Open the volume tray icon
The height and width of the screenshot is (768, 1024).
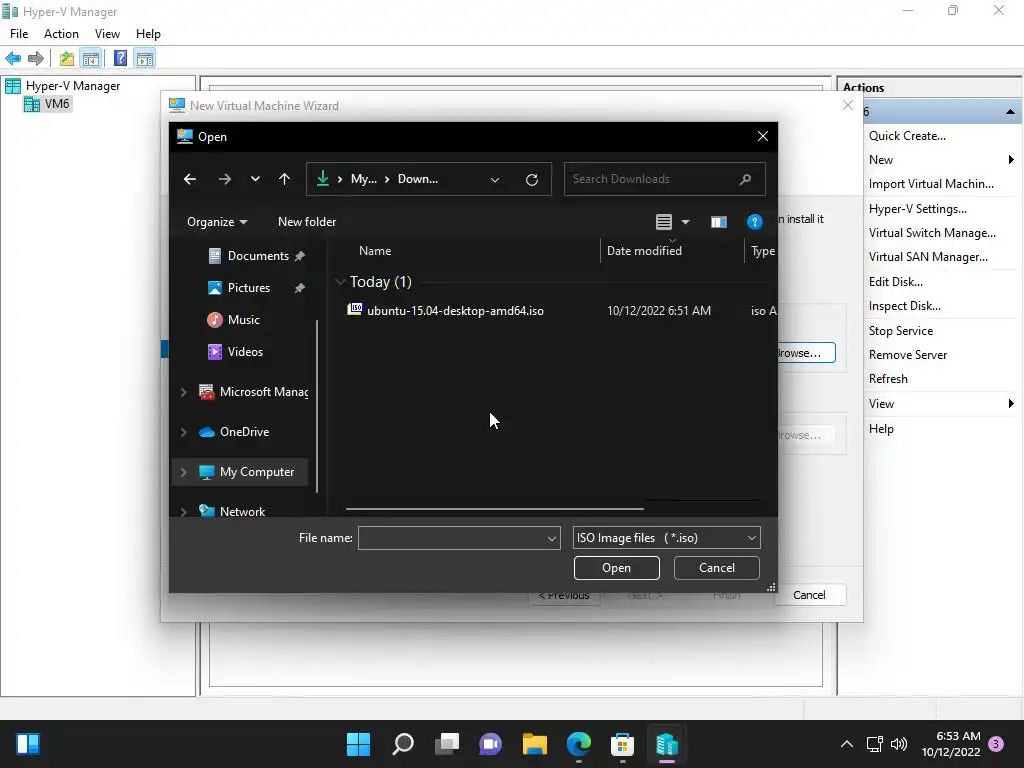point(899,744)
